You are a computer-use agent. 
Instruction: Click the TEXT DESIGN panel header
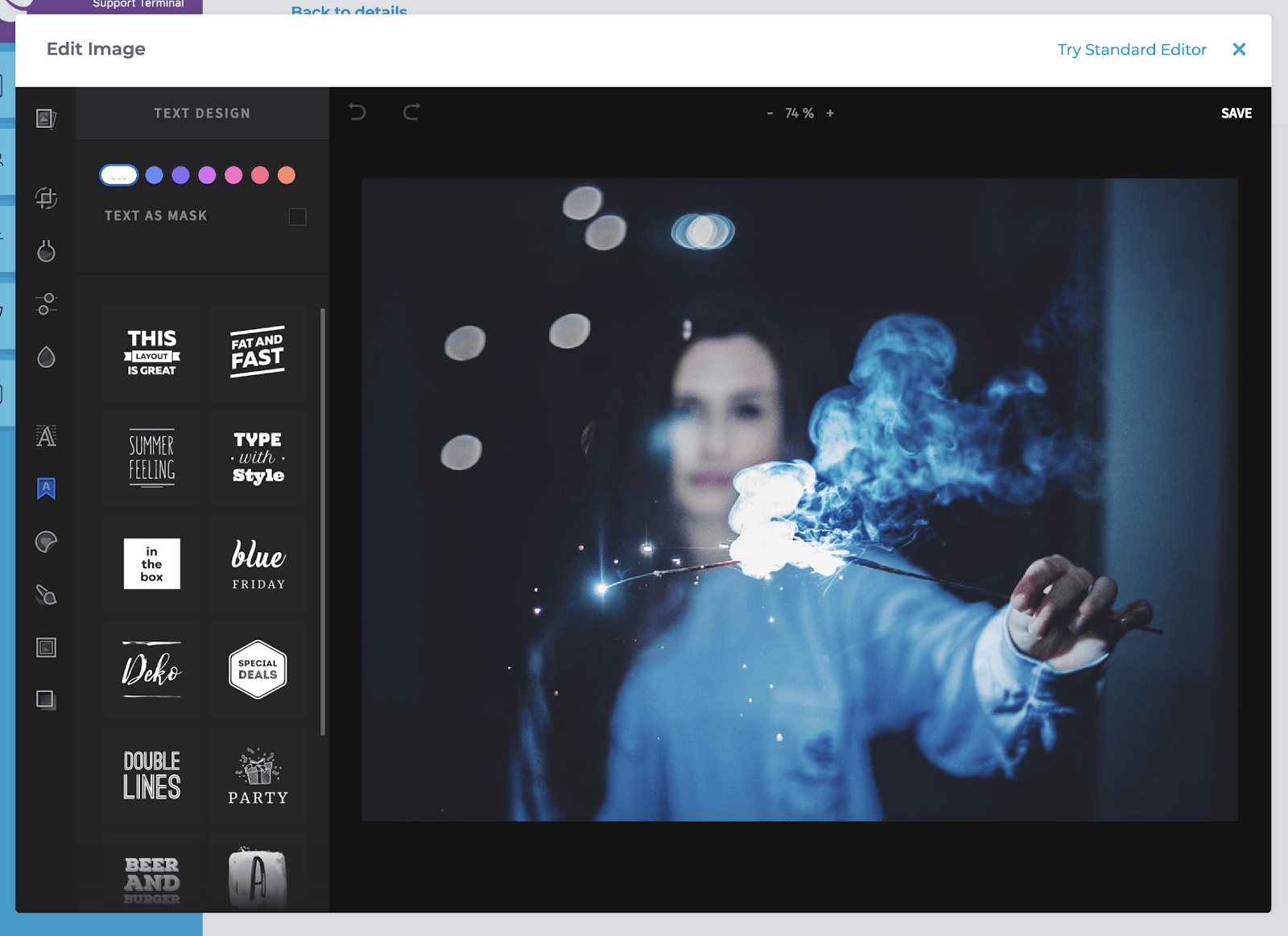tap(202, 113)
